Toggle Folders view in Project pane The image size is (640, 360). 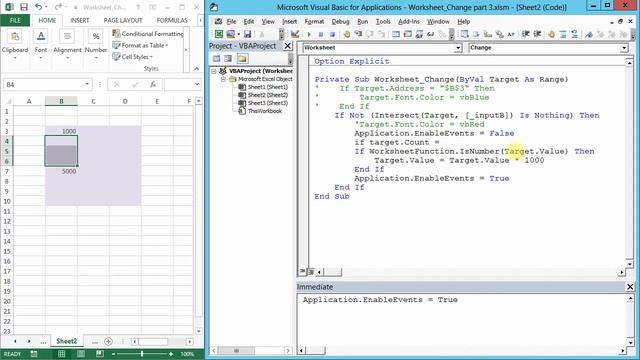click(x=242, y=59)
